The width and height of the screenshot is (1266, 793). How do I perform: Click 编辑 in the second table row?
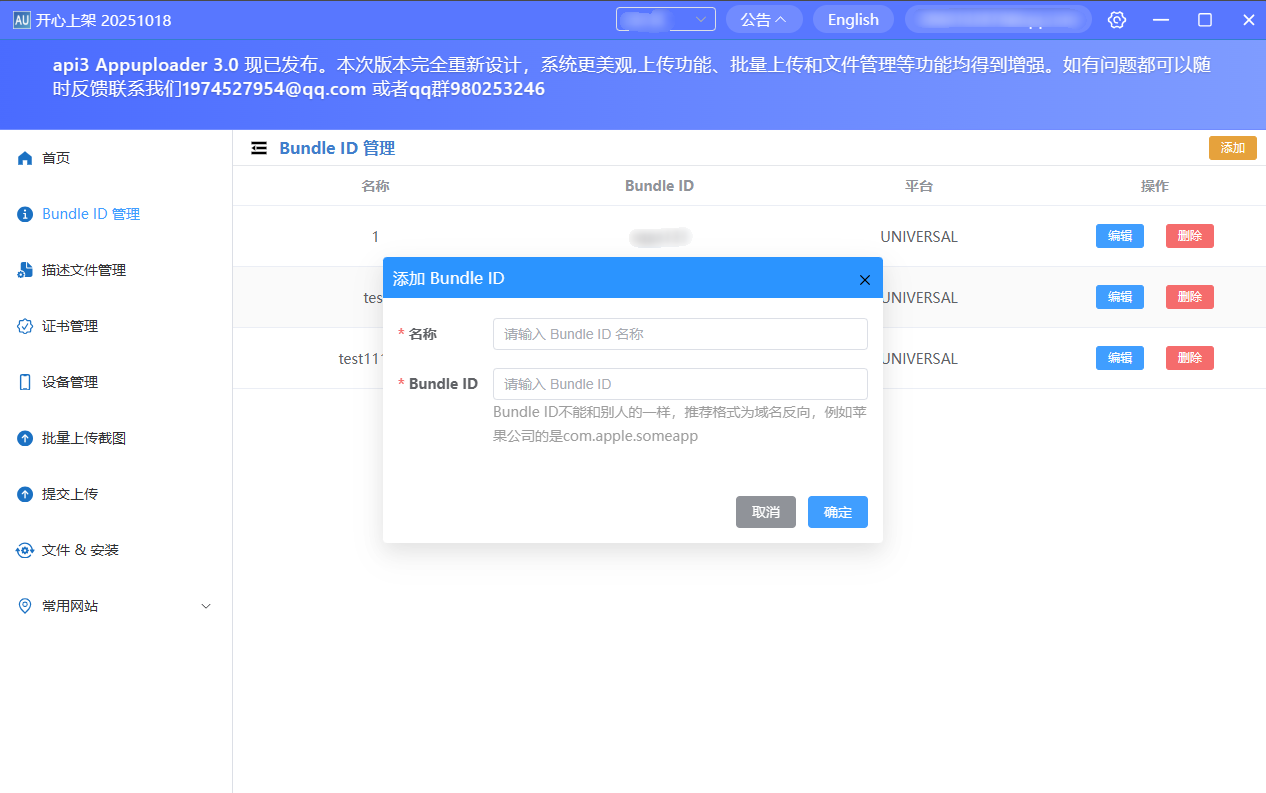(x=1120, y=297)
